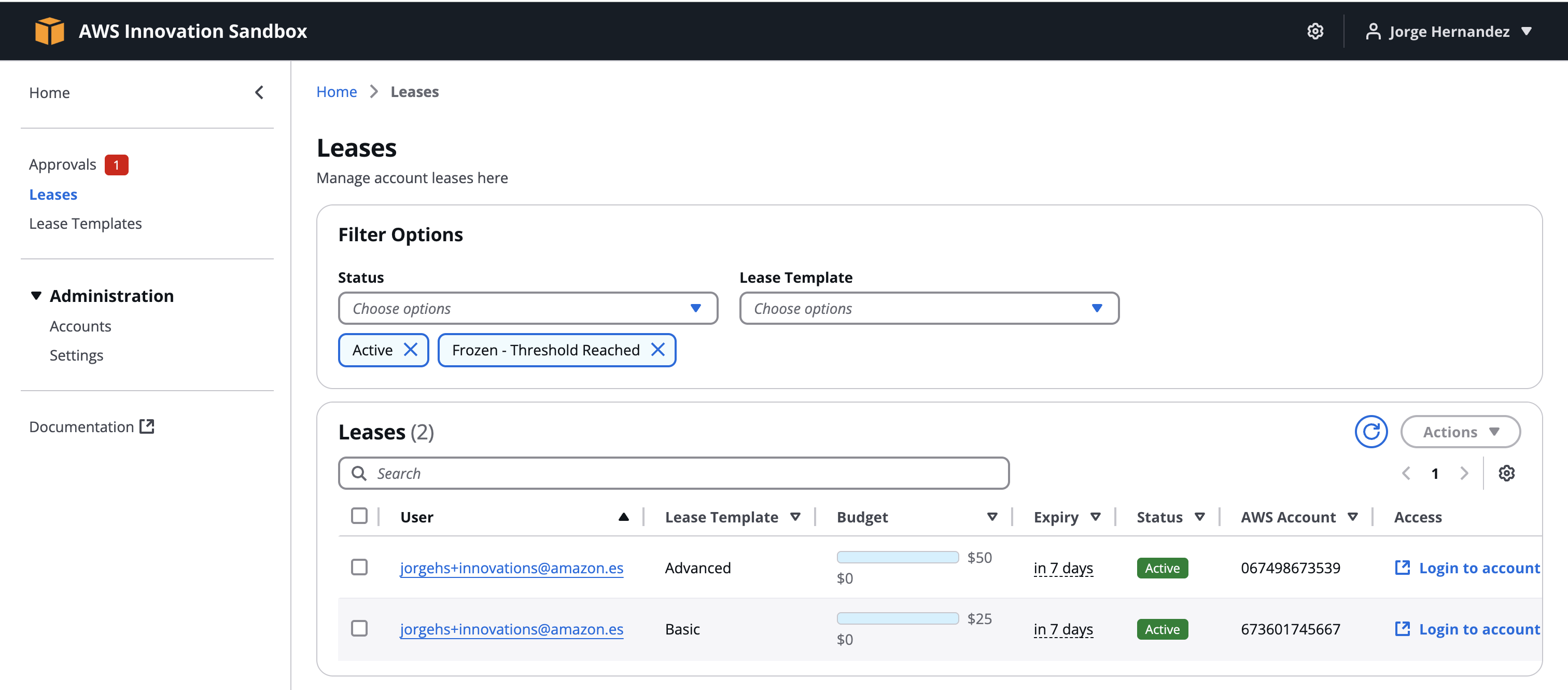This screenshot has height=690, width=1568.
Task: Collapse the Administration section
Action: tap(36, 296)
